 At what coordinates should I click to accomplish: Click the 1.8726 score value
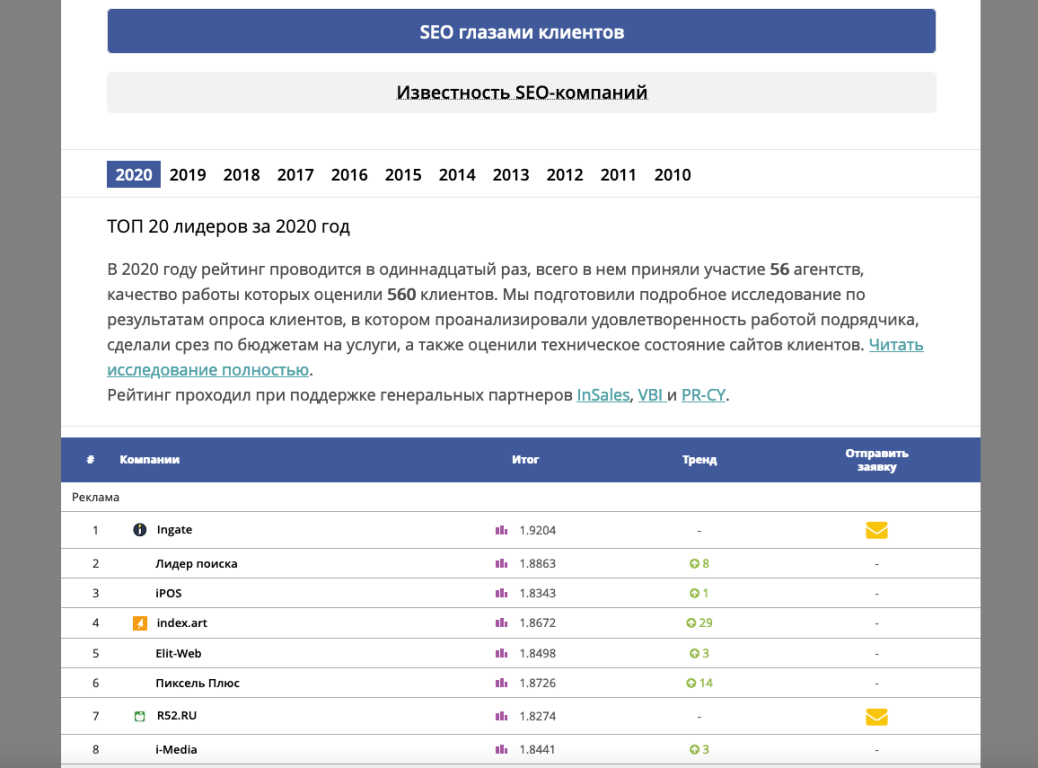[538, 683]
